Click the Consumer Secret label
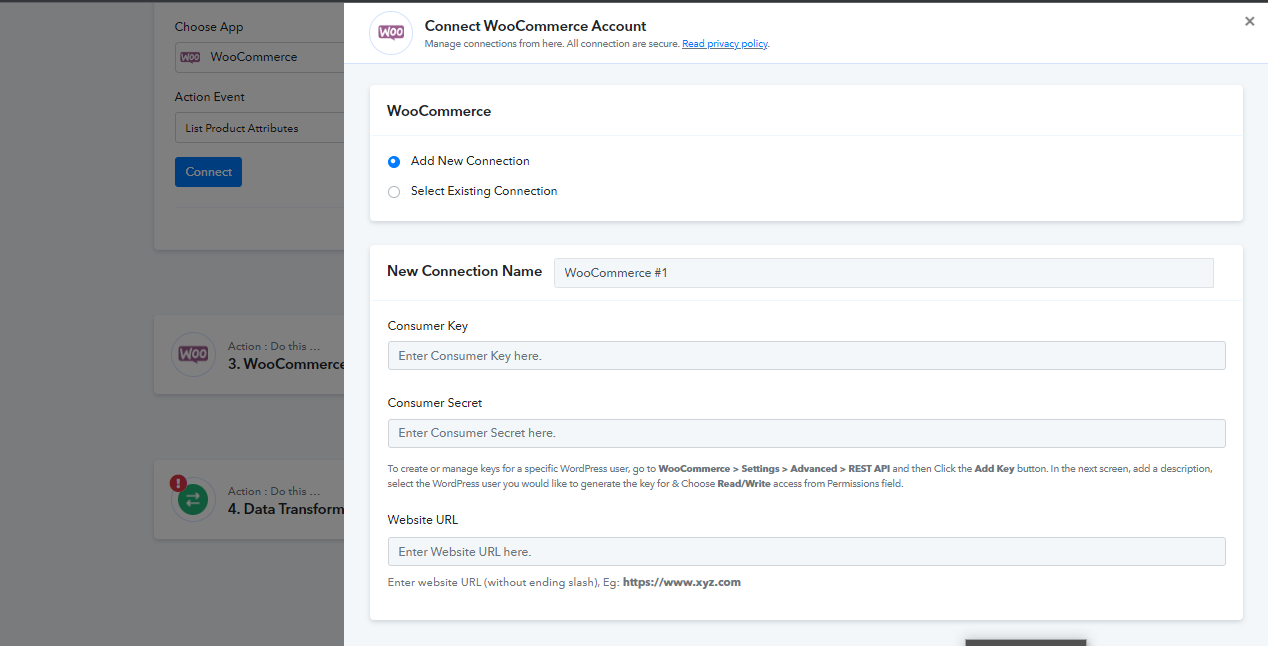The width and height of the screenshot is (1268, 646). pos(435,403)
